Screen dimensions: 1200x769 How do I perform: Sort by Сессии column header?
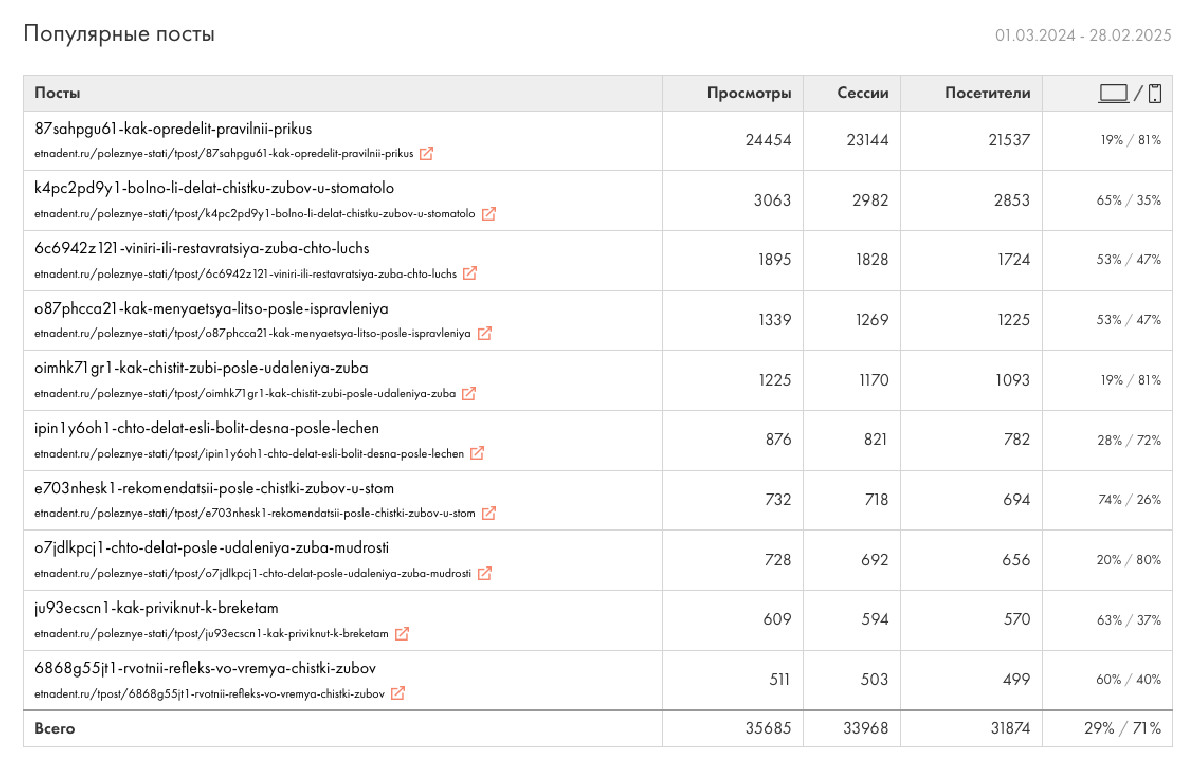(x=863, y=93)
